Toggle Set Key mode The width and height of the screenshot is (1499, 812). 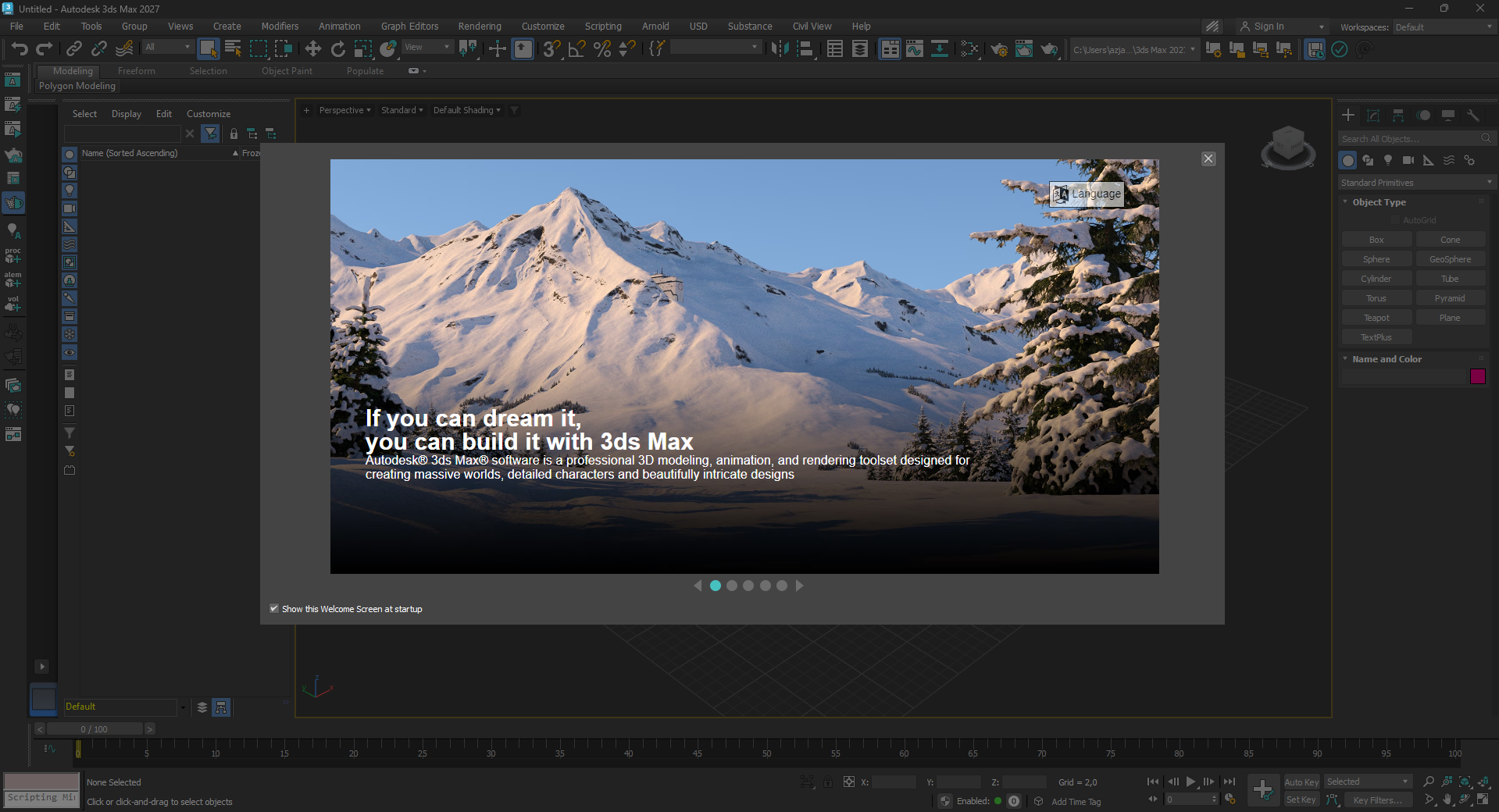[x=1301, y=800]
